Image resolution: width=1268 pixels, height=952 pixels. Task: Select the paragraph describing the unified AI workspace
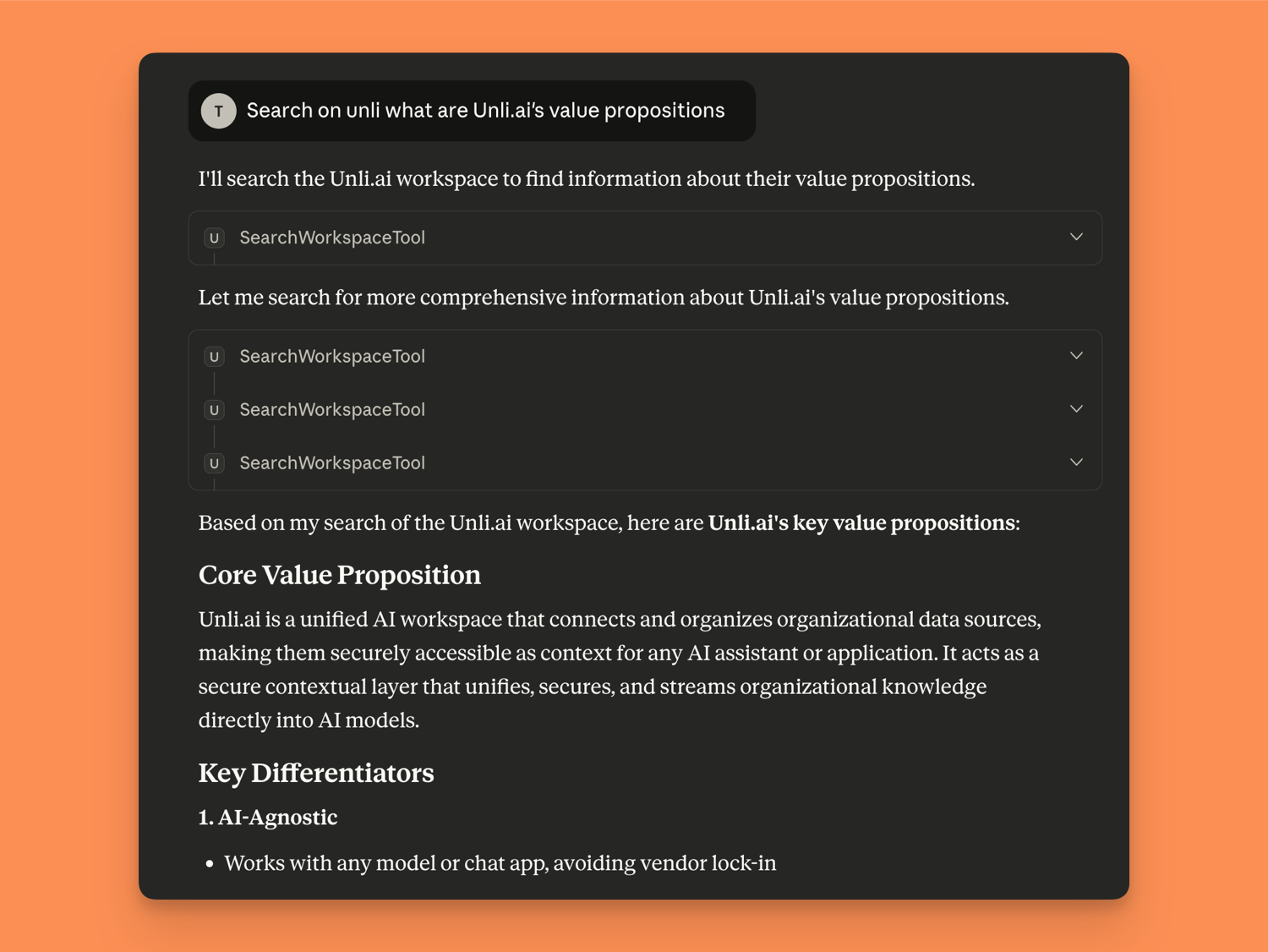coord(619,670)
